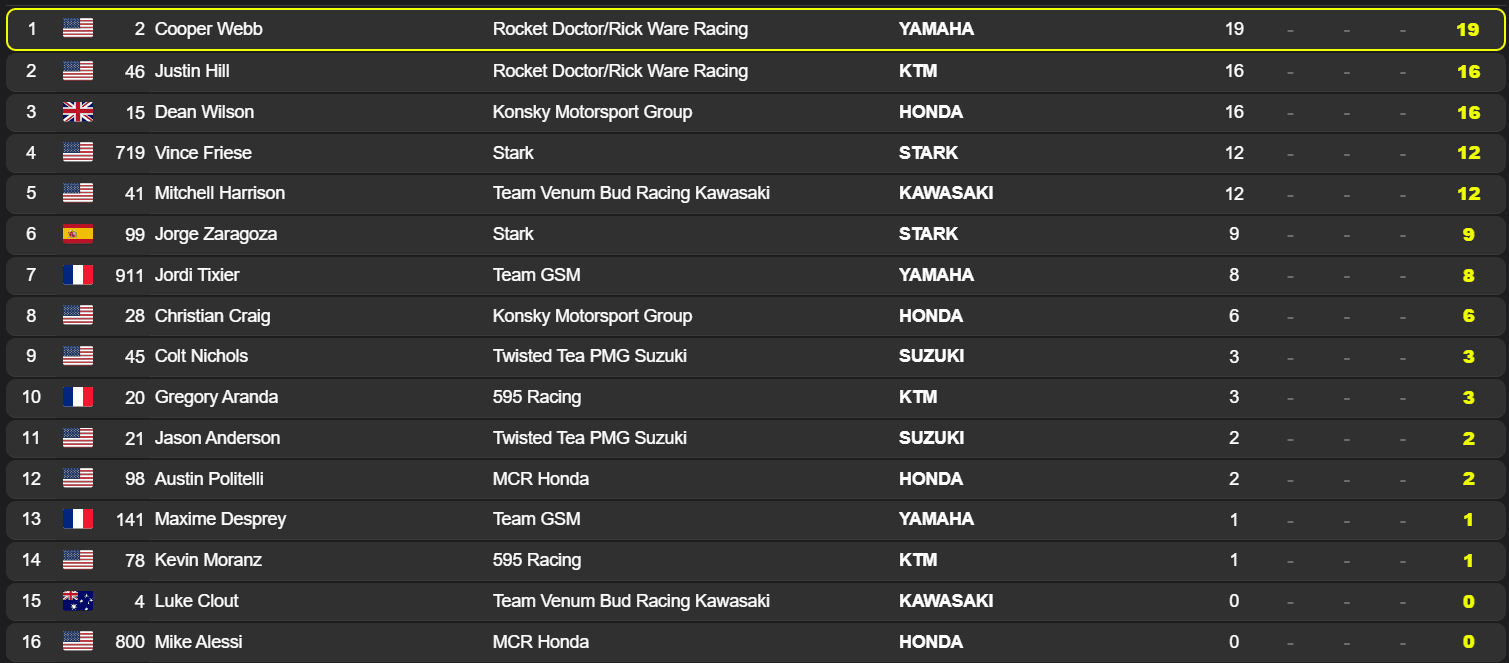Select rider name Luke Clout
The image size is (1509, 663).
pos(197,601)
